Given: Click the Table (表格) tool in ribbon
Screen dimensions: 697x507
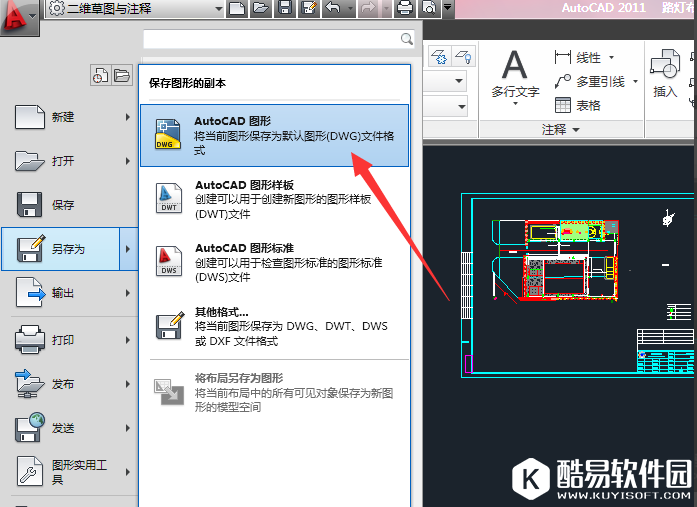Looking at the screenshot, I should pos(578,105).
